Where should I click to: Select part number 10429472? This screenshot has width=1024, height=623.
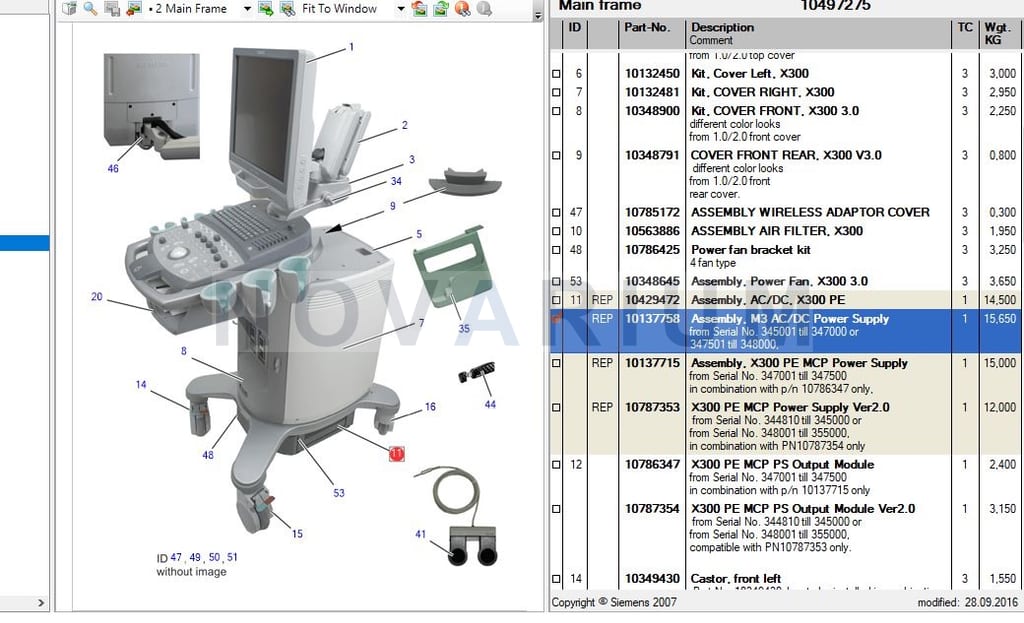[x=652, y=300]
